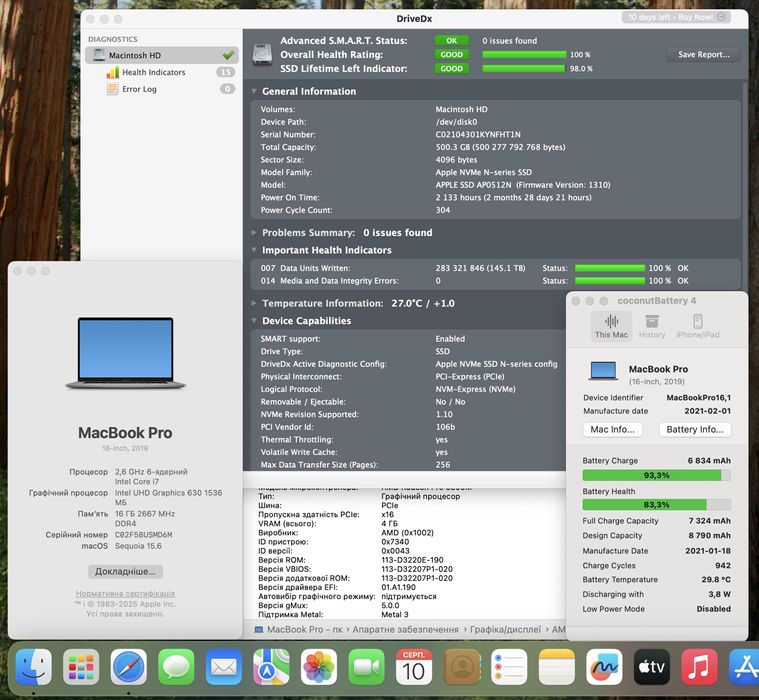Screen dimensions: 759x700
Task: Click MacBook Pro image in About window
Action: click(x=126, y=353)
